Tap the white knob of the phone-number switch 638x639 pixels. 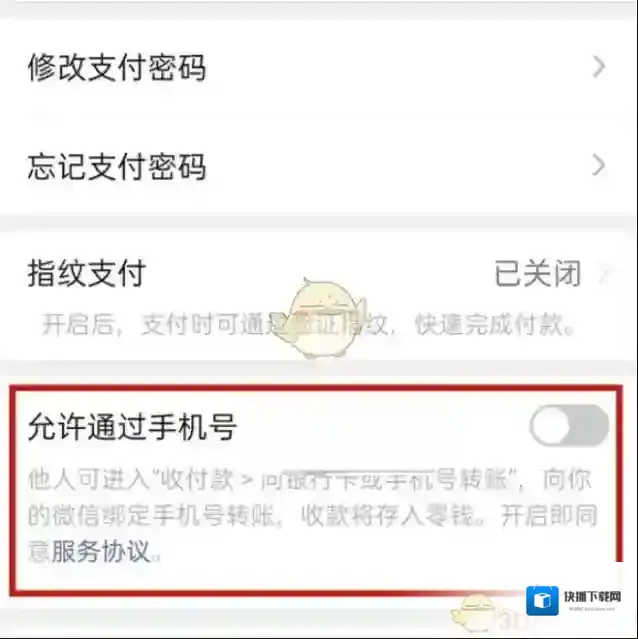pyautogui.click(x=550, y=425)
